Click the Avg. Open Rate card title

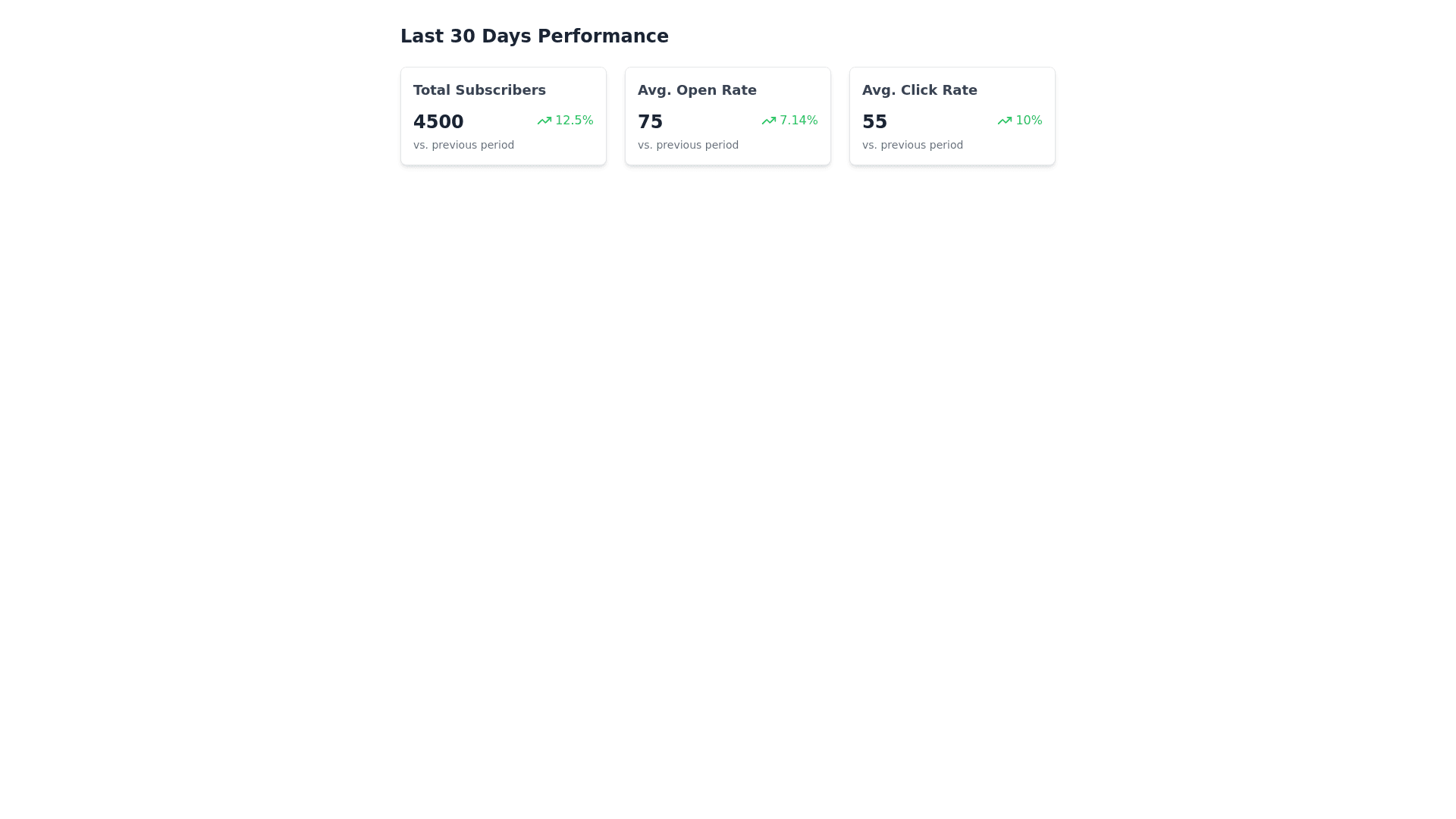coord(697,90)
